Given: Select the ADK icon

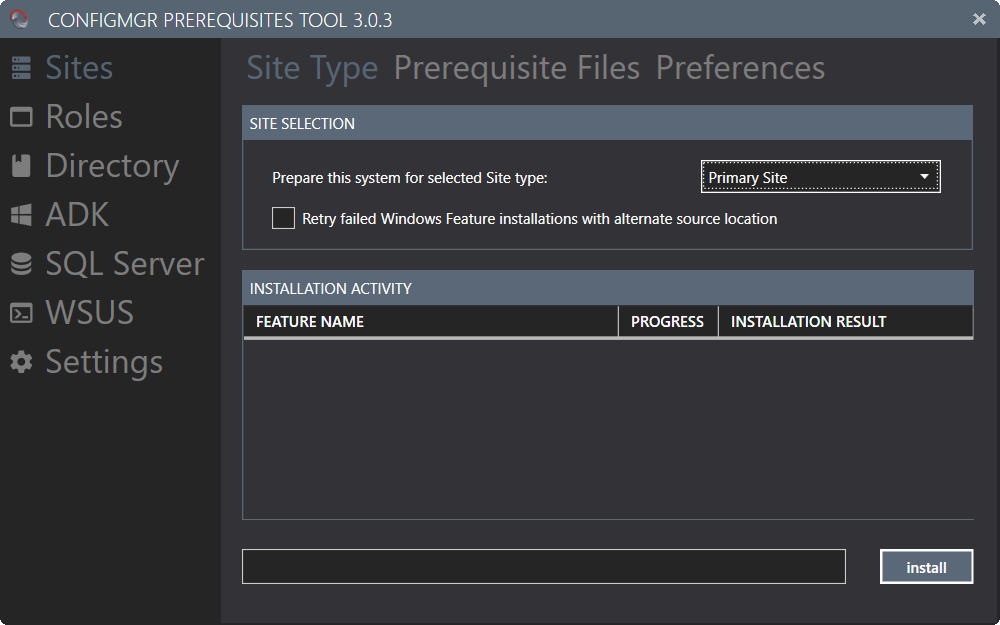Looking at the screenshot, I should pyautogui.click(x=22, y=214).
